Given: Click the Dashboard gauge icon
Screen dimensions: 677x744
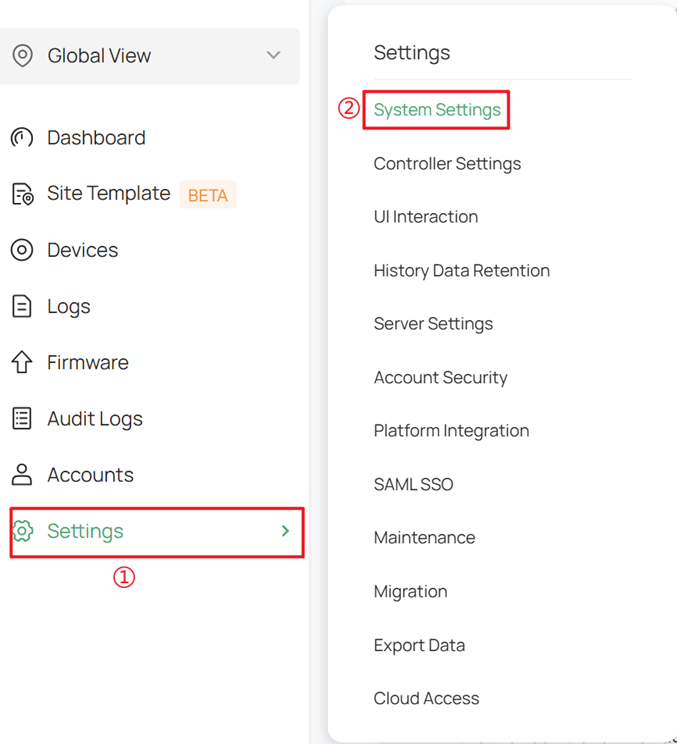Looking at the screenshot, I should (22, 138).
